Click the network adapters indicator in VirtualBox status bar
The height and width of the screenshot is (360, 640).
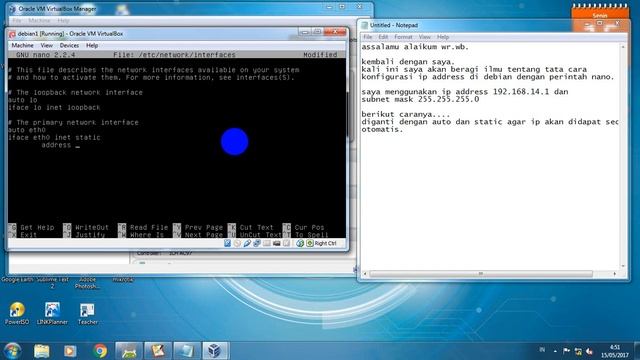click(257, 243)
